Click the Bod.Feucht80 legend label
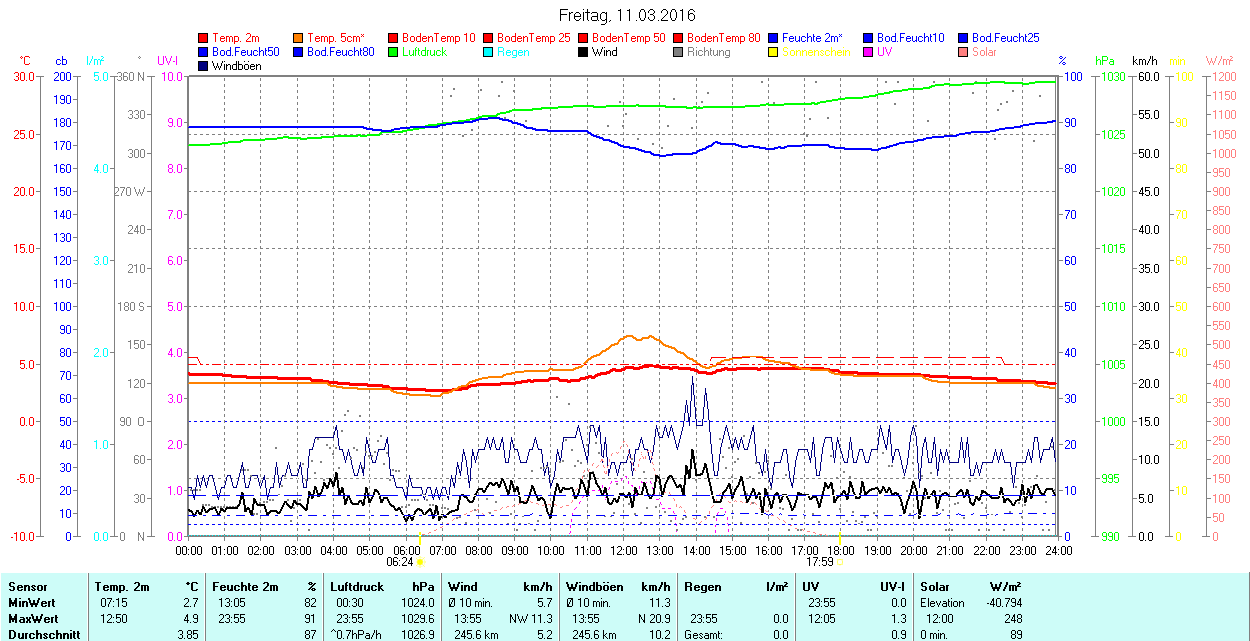1250x641 pixels. [x=340, y=52]
